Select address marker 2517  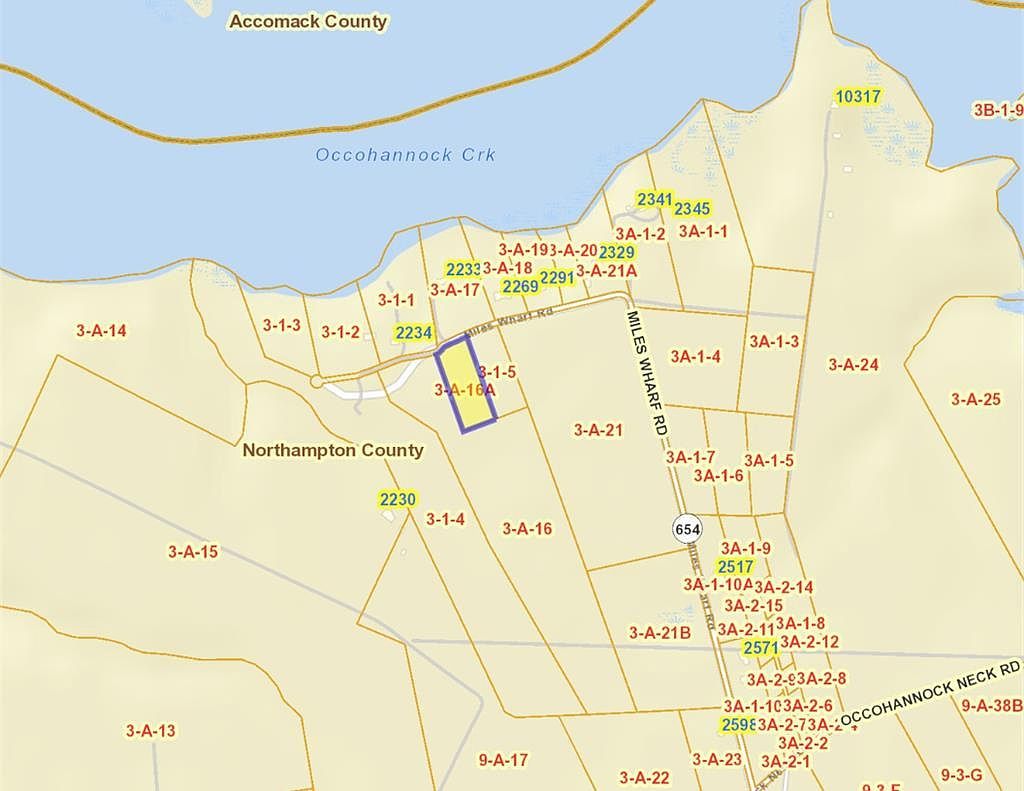pyautogui.click(x=735, y=567)
